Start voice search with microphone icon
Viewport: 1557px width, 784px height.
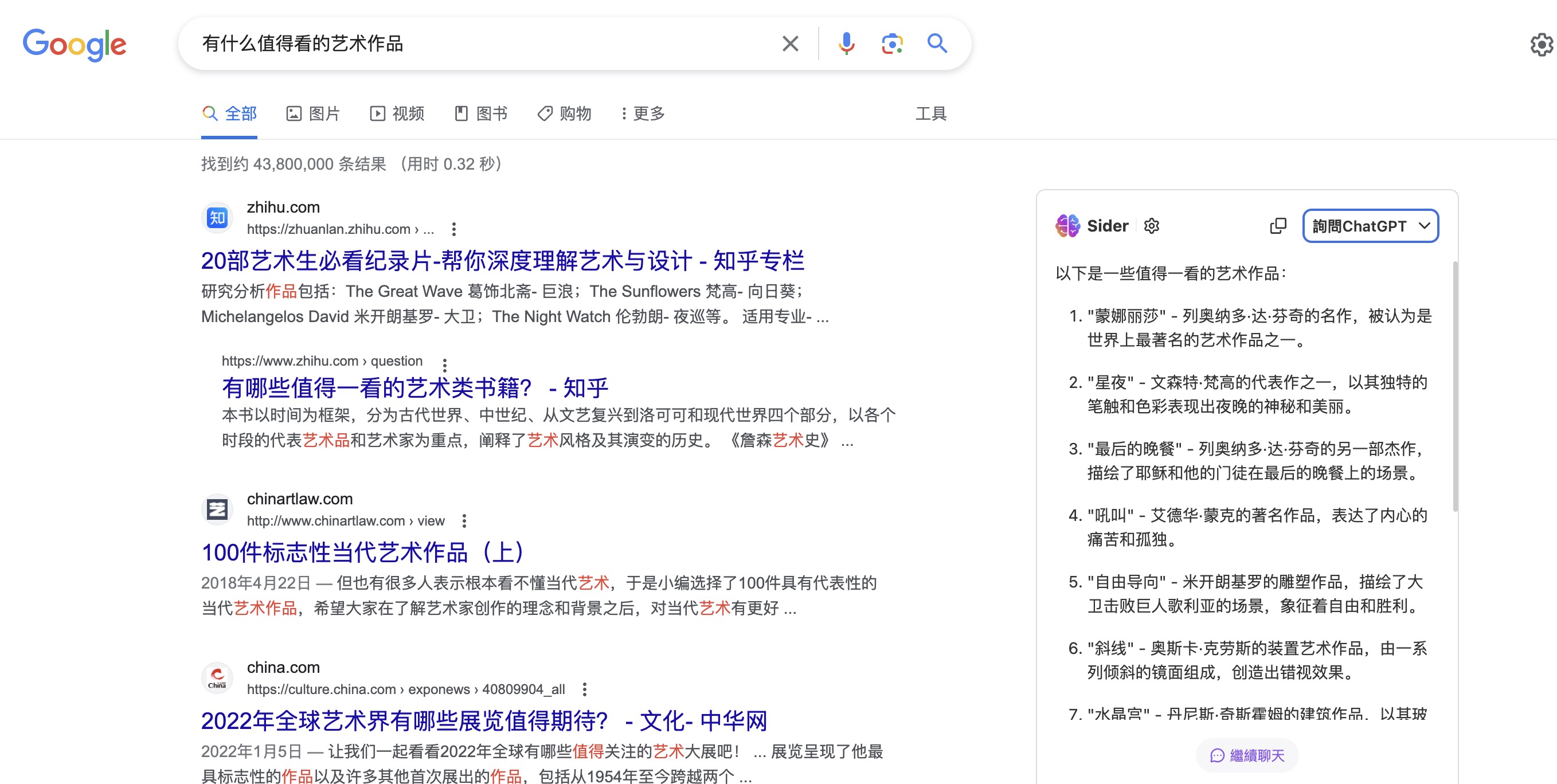(846, 44)
